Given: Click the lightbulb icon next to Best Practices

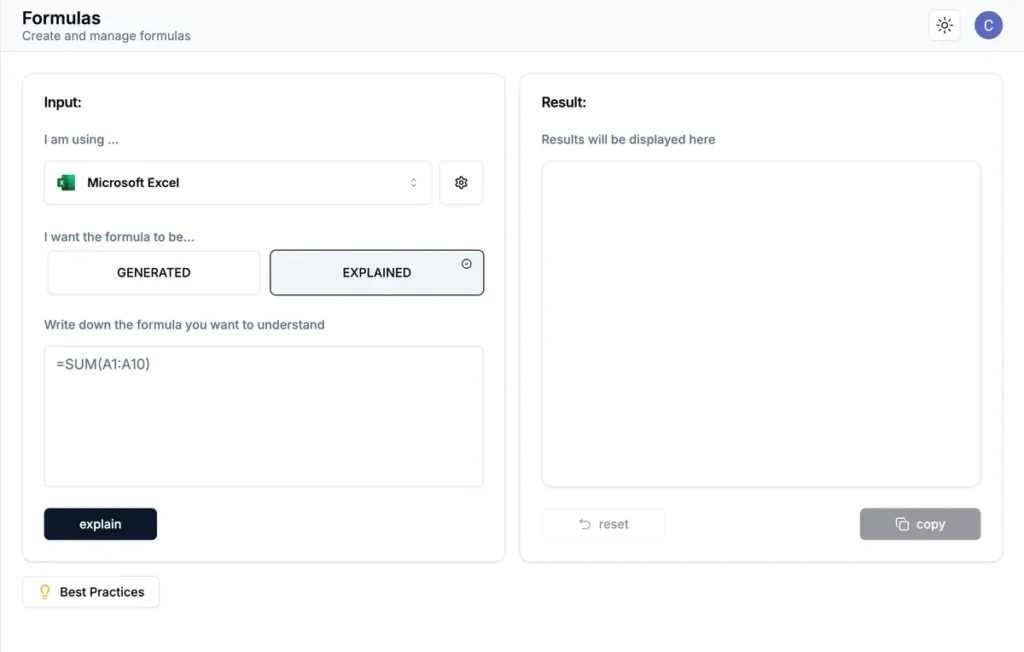Looking at the screenshot, I should tap(44, 592).
